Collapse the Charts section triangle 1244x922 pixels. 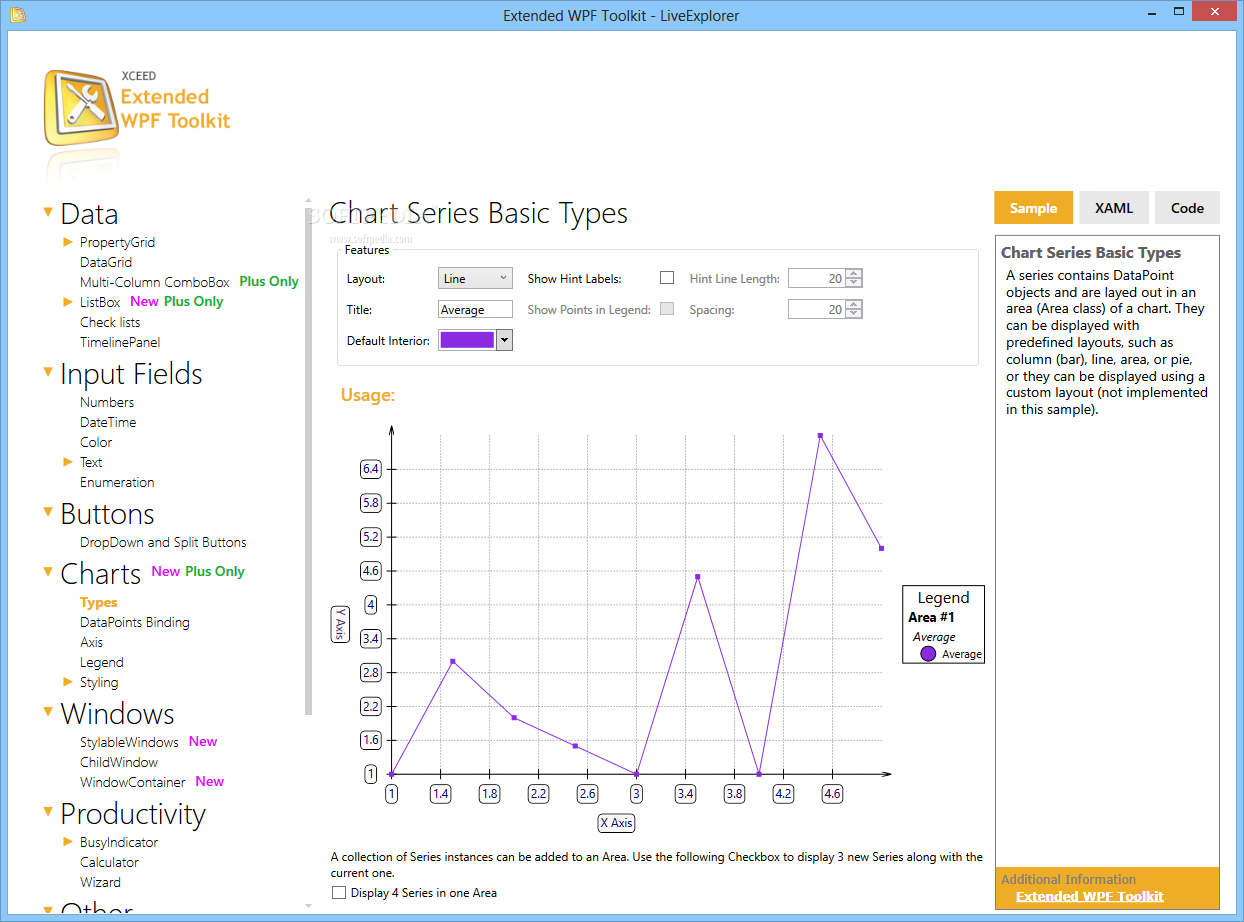click(x=47, y=572)
